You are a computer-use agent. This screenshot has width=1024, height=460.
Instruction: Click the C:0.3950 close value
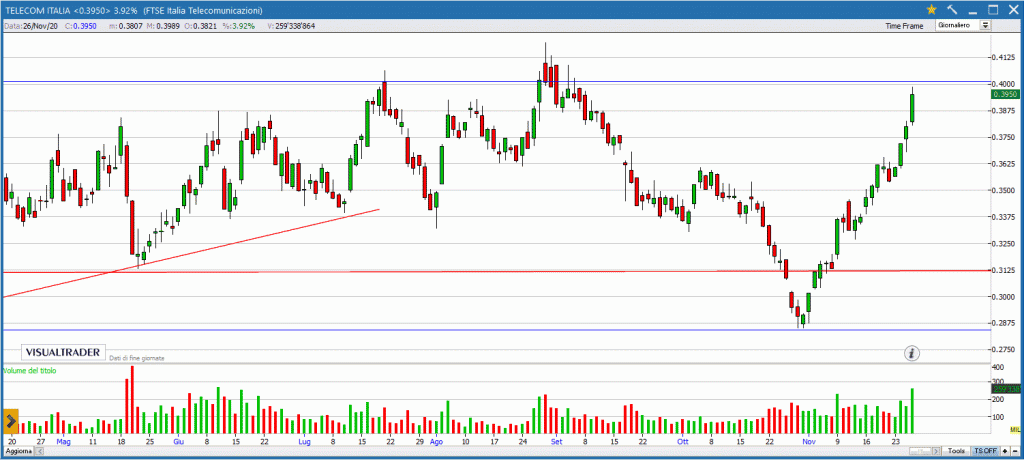(80, 26)
